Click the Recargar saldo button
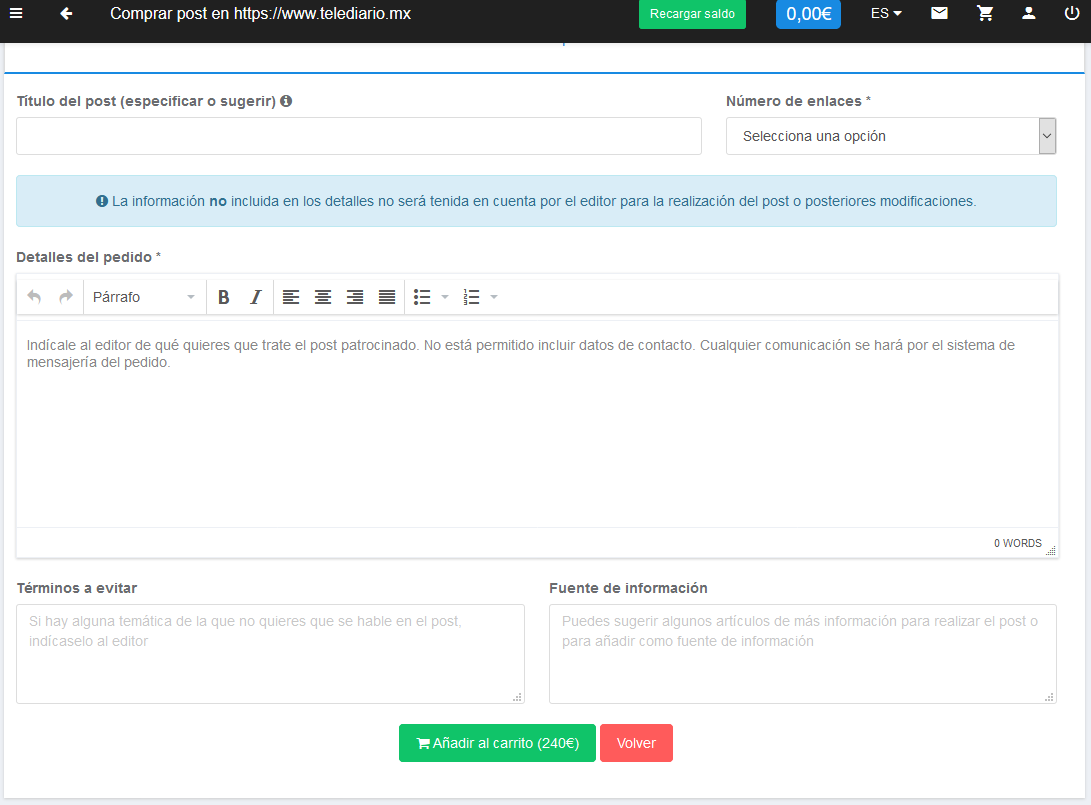The width and height of the screenshot is (1091, 805). click(x=692, y=15)
